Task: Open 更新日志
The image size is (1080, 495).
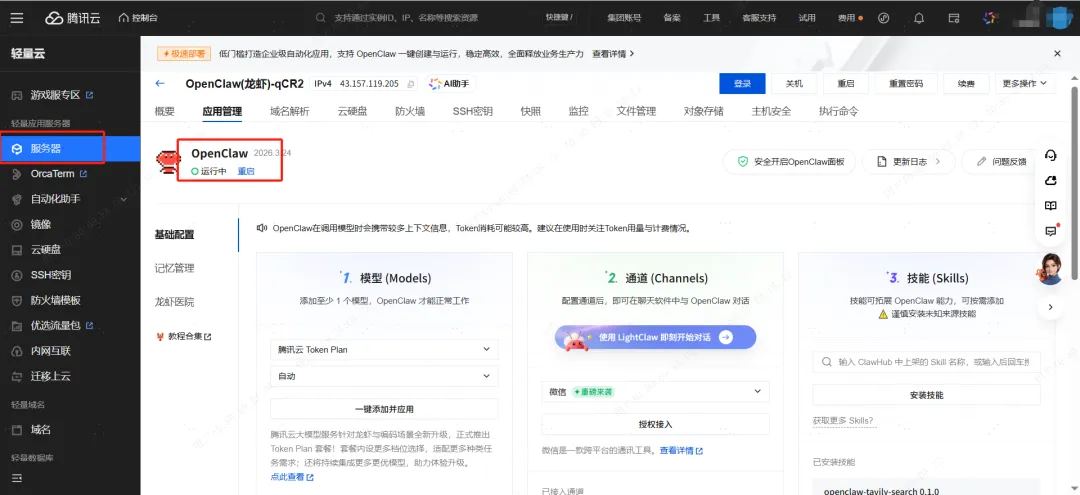Action: coord(909,162)
